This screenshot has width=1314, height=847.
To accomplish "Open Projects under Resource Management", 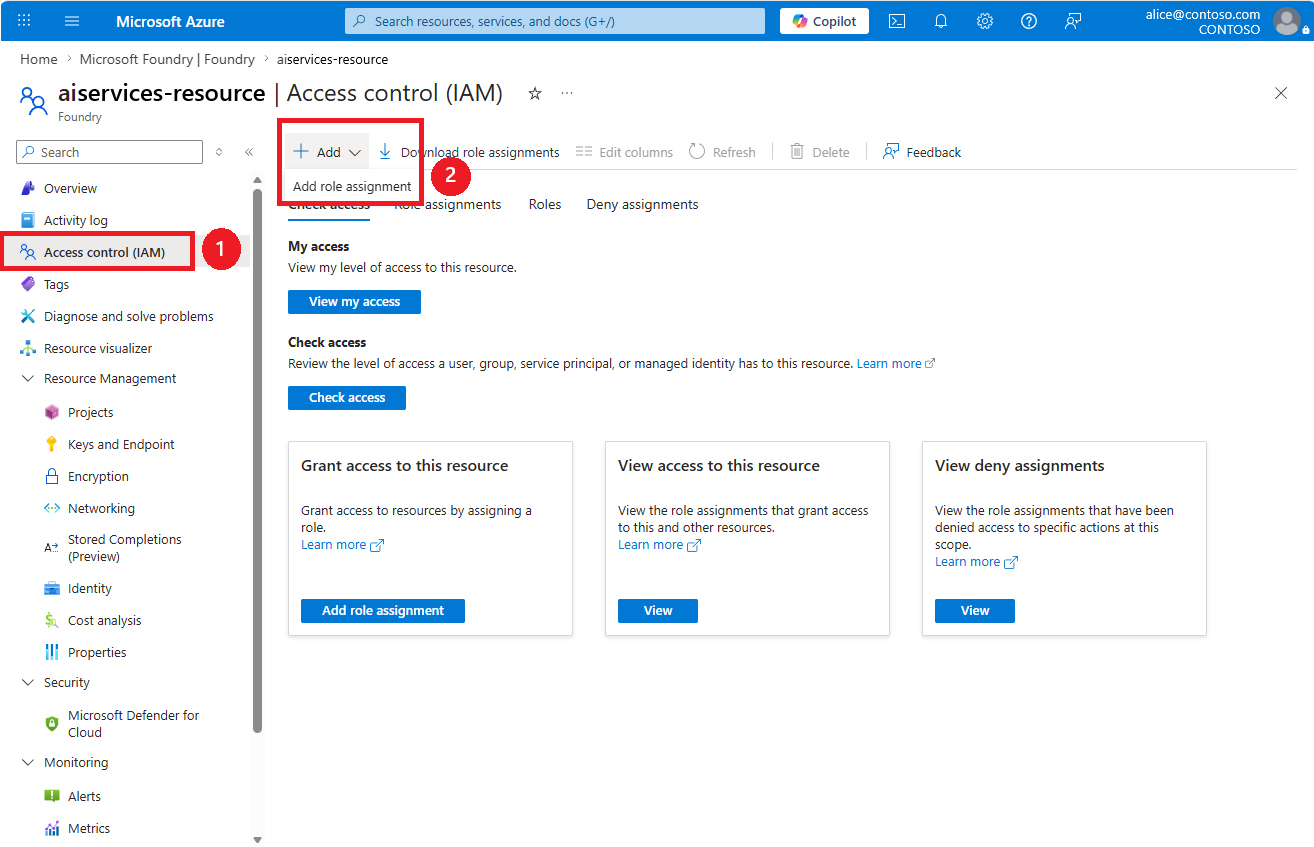I will tap(90, 412).
